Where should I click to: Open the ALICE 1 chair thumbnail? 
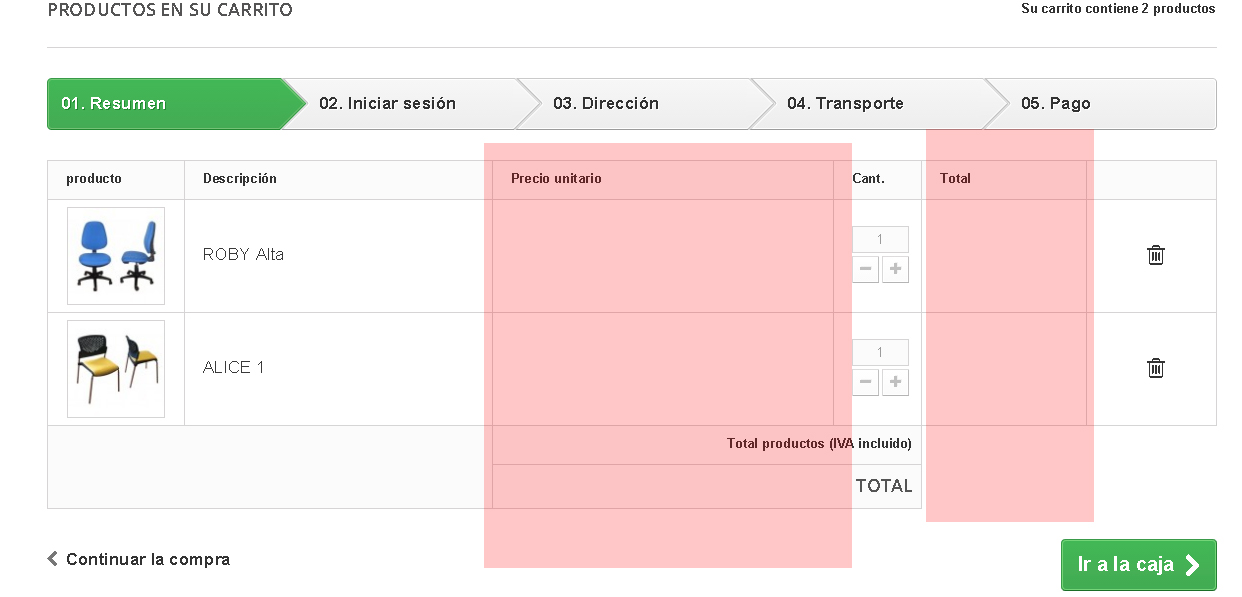pos(116,369)
